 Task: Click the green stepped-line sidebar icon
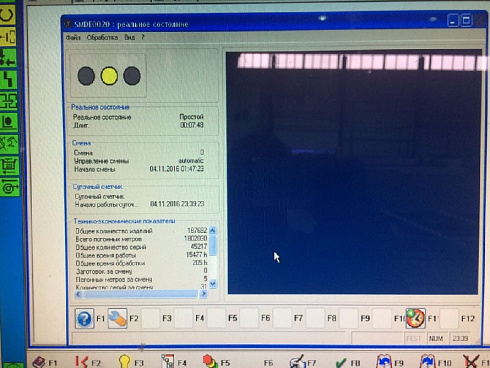point(8,79)
